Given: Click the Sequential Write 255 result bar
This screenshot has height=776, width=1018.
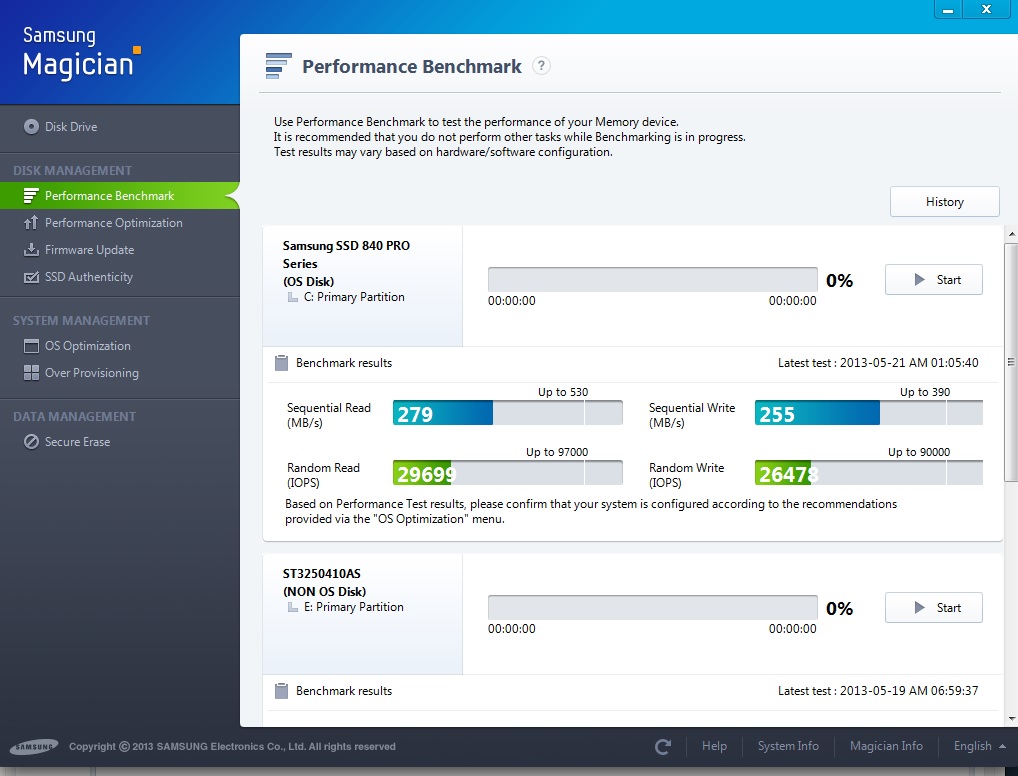Looking at the screenshot, I should (x=869, y=413).
